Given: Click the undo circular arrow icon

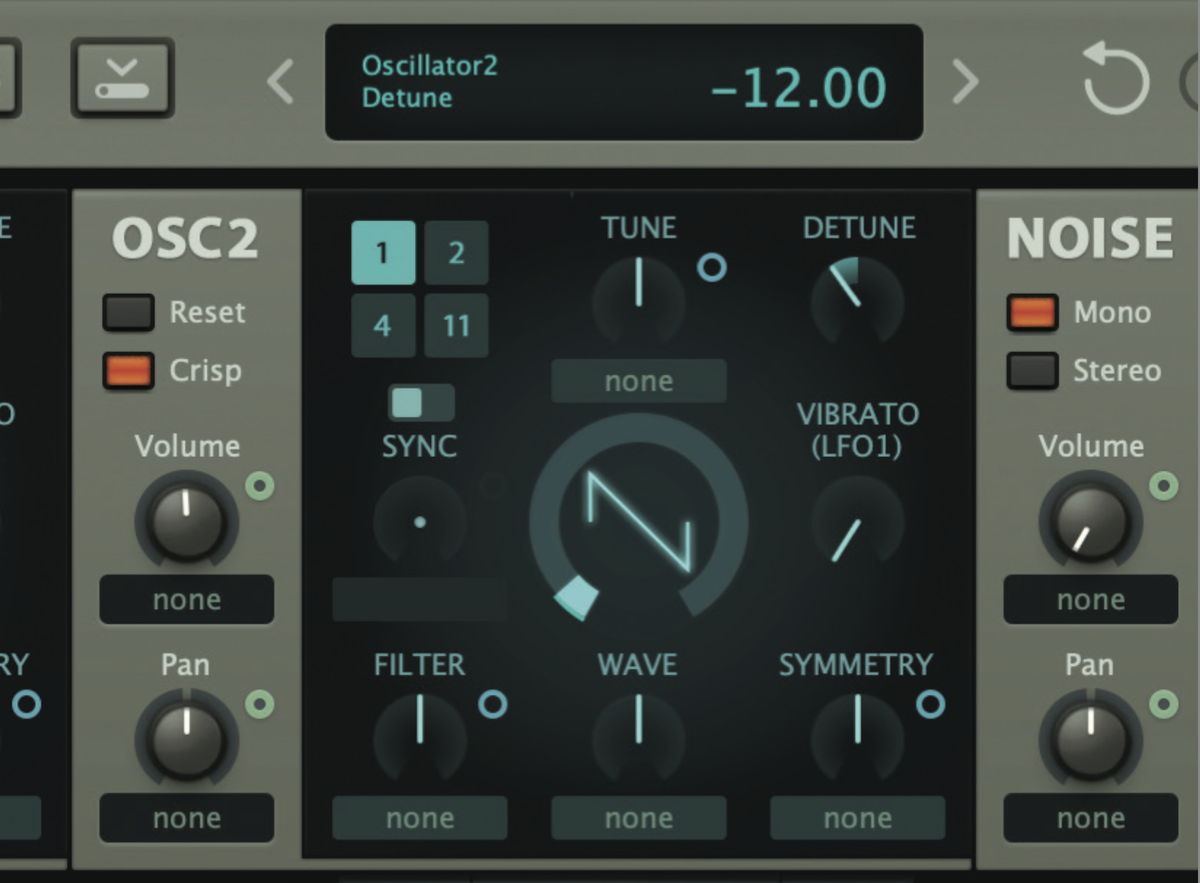Looking at the screenshot, I should click(x=1113, y=82).
